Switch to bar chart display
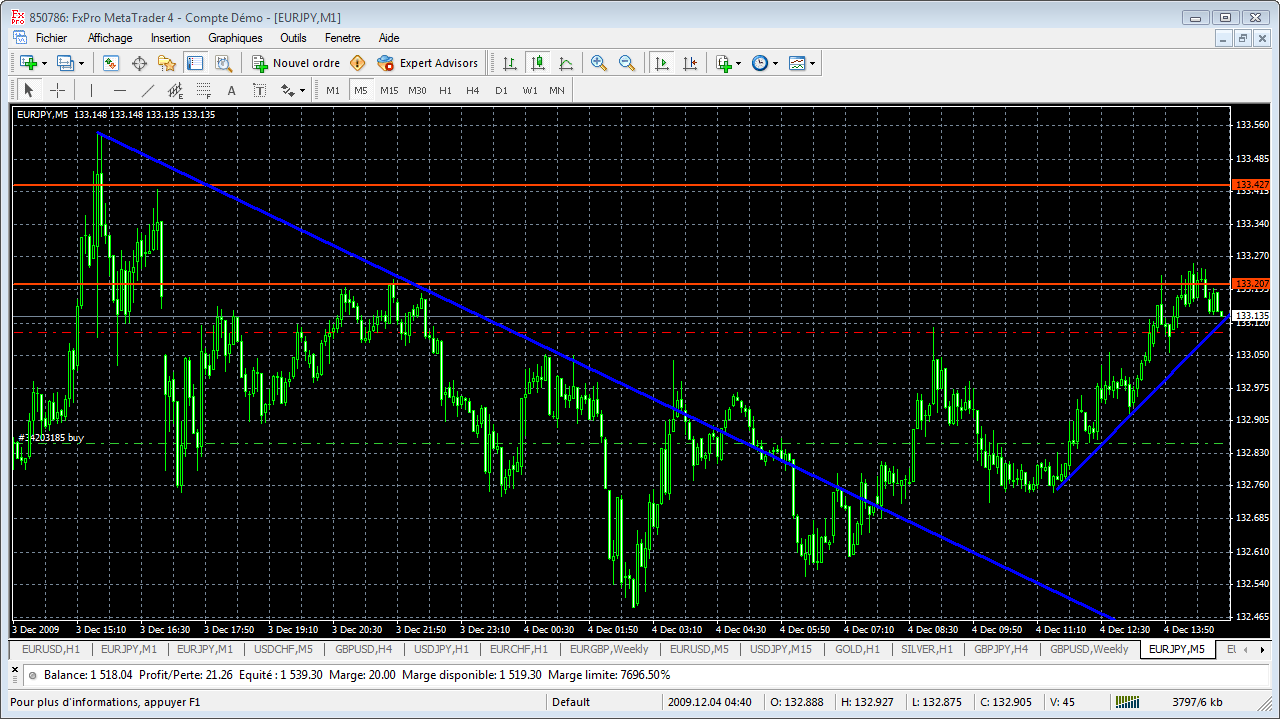The image size is (1280, 719). pyautogui.click(x=510, y=63)
